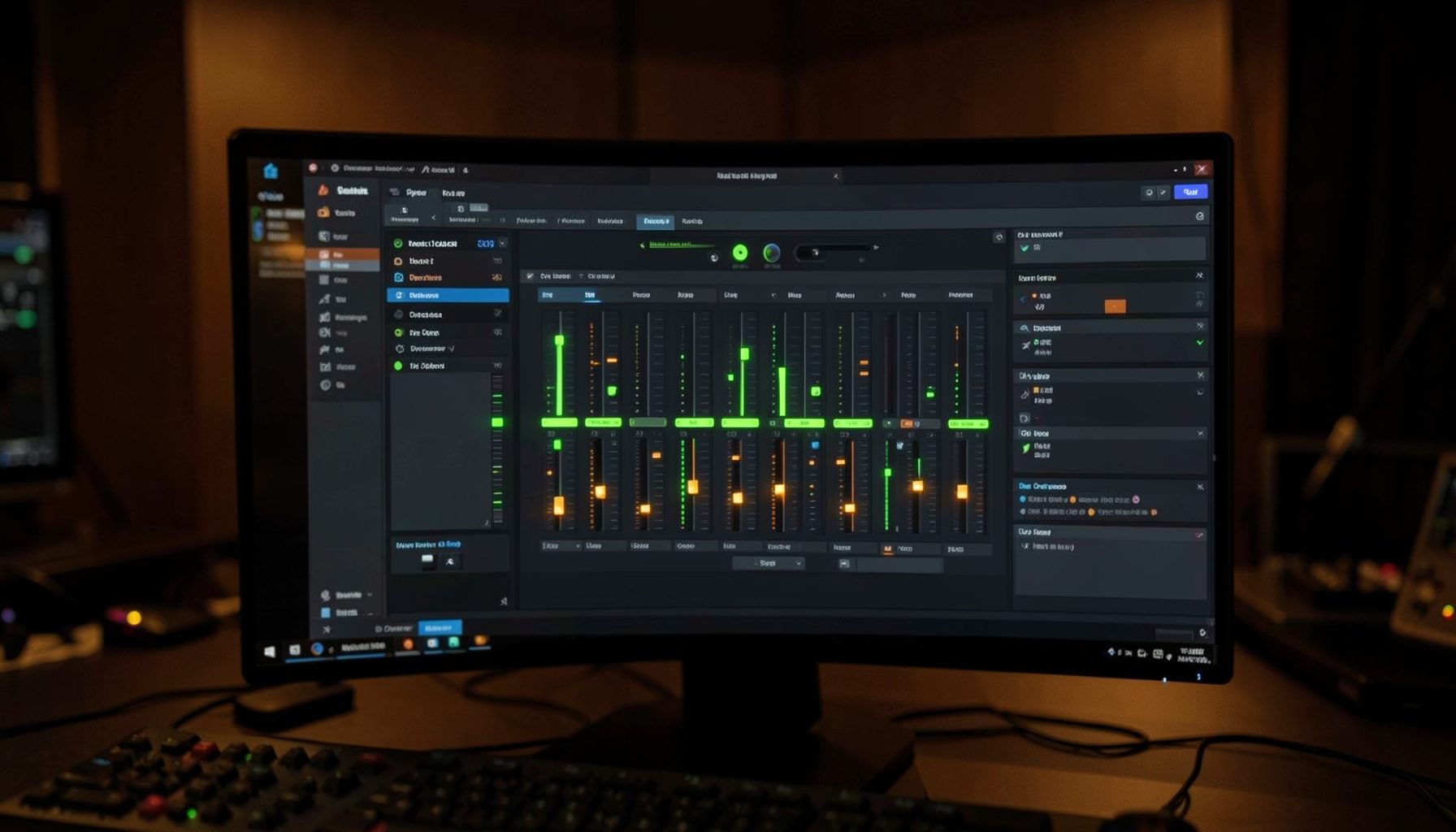Click the first orange round icon on the taskbar
Image resolution: width=1456 pixels, height=832 pixels.
point(408,644)
